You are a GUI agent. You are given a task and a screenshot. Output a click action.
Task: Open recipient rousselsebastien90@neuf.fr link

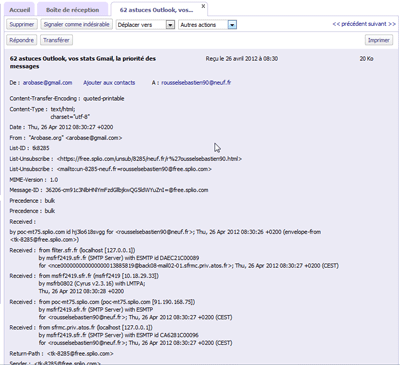tap(196, 83)
